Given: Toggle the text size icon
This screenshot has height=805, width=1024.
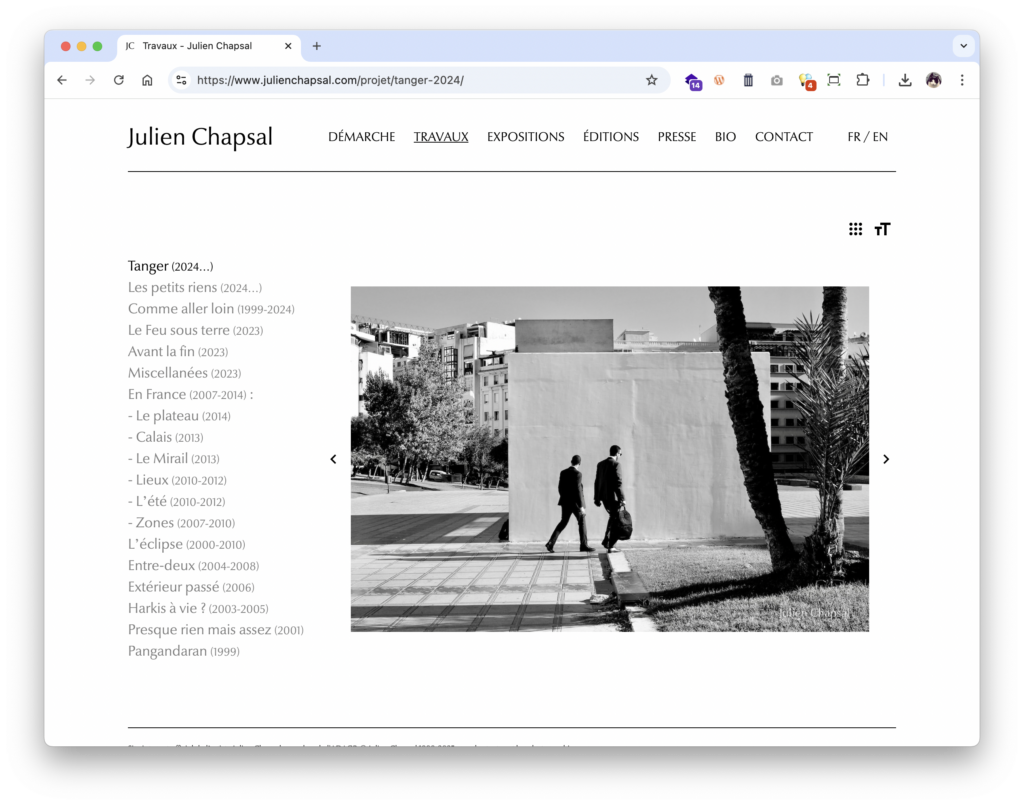Looking at the screenshot, I should coord(882,229).
